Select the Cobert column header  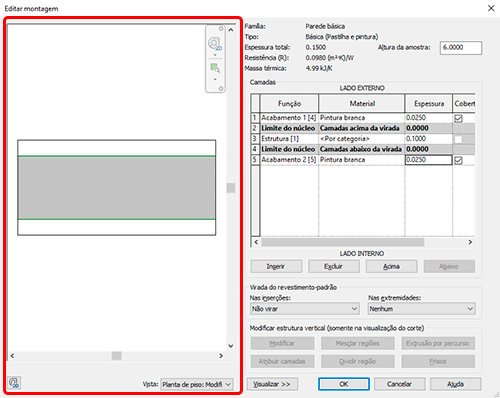464,104
